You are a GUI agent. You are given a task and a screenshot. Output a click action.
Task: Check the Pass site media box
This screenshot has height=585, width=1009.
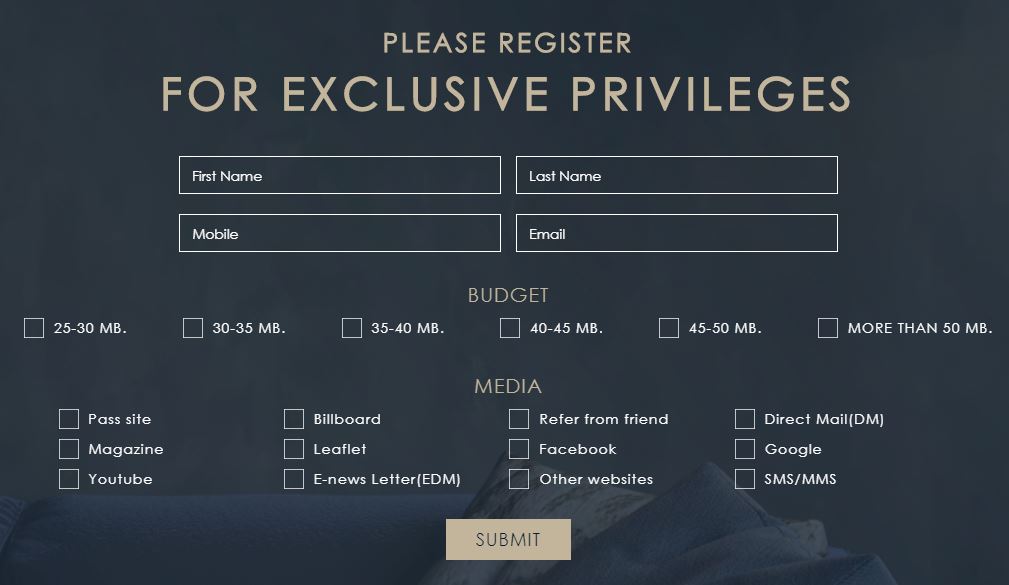click(x=69, y=419)
